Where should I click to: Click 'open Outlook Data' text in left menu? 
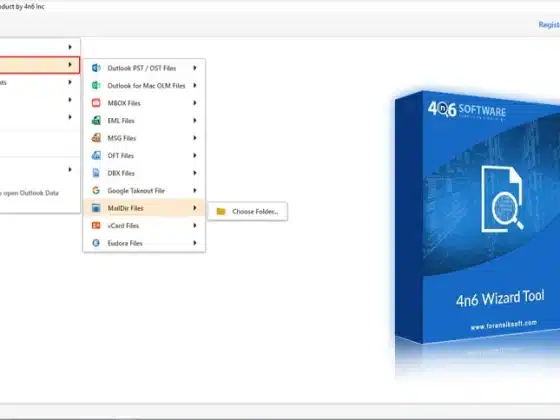[31, 193]
